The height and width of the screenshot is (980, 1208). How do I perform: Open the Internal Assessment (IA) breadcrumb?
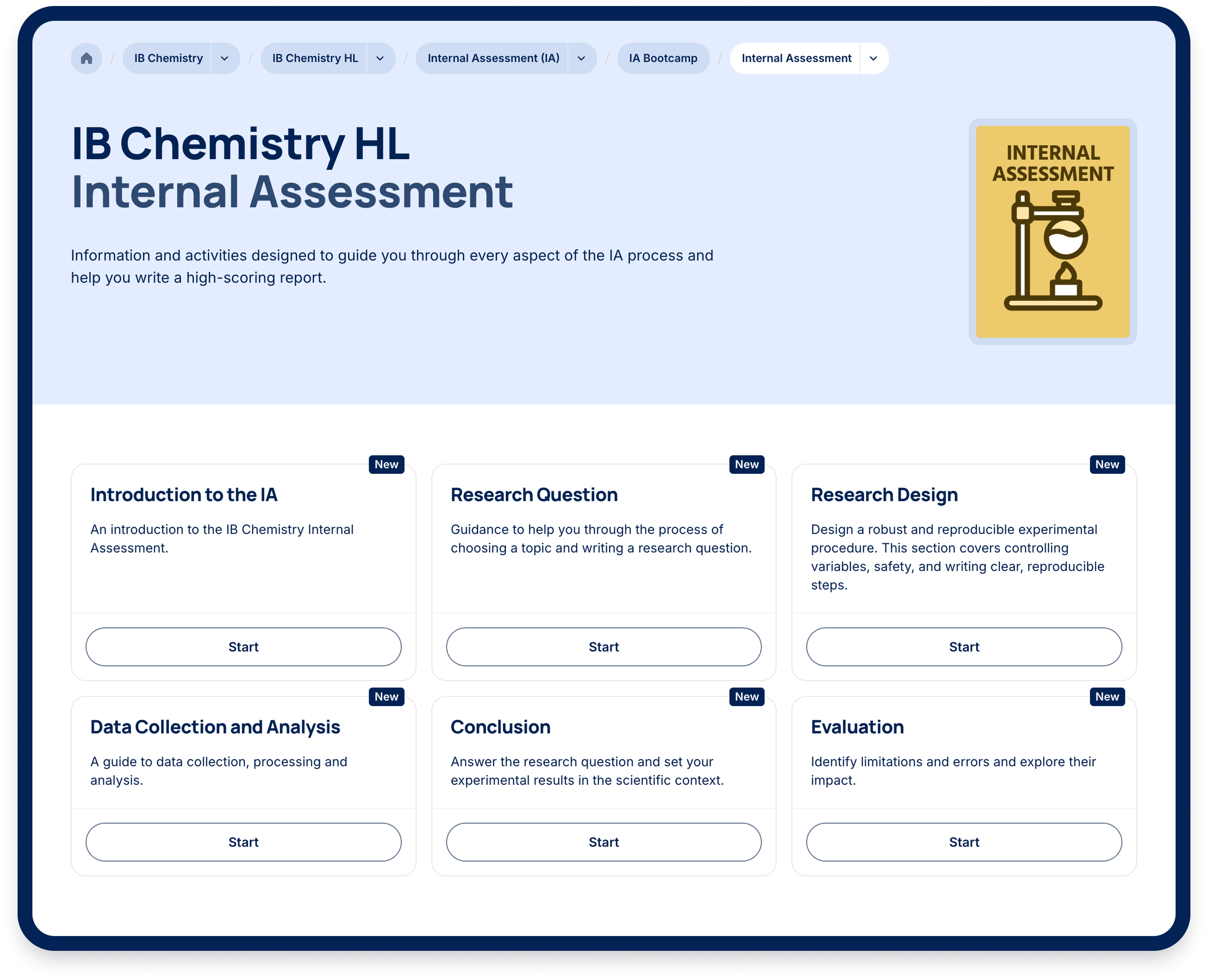click(x=493, y=58)
